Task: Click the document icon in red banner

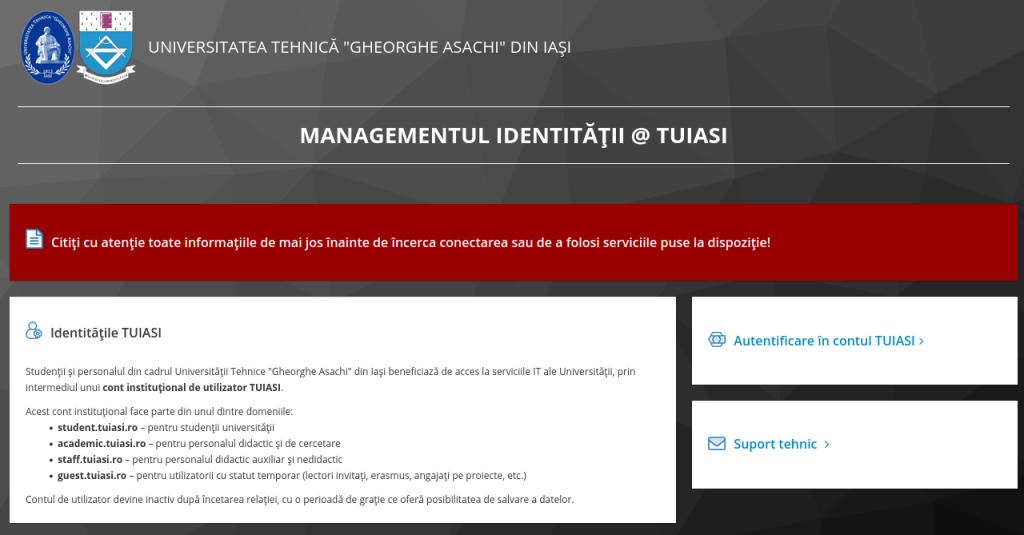Action: tap(34, 239)
